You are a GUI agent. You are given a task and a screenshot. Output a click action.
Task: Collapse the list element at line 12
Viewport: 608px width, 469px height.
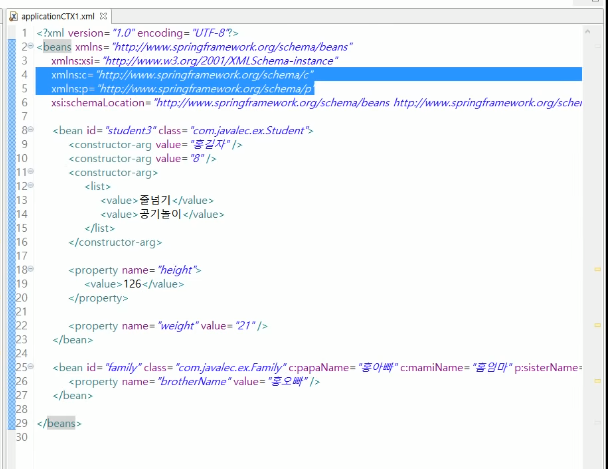click(31, 185)
